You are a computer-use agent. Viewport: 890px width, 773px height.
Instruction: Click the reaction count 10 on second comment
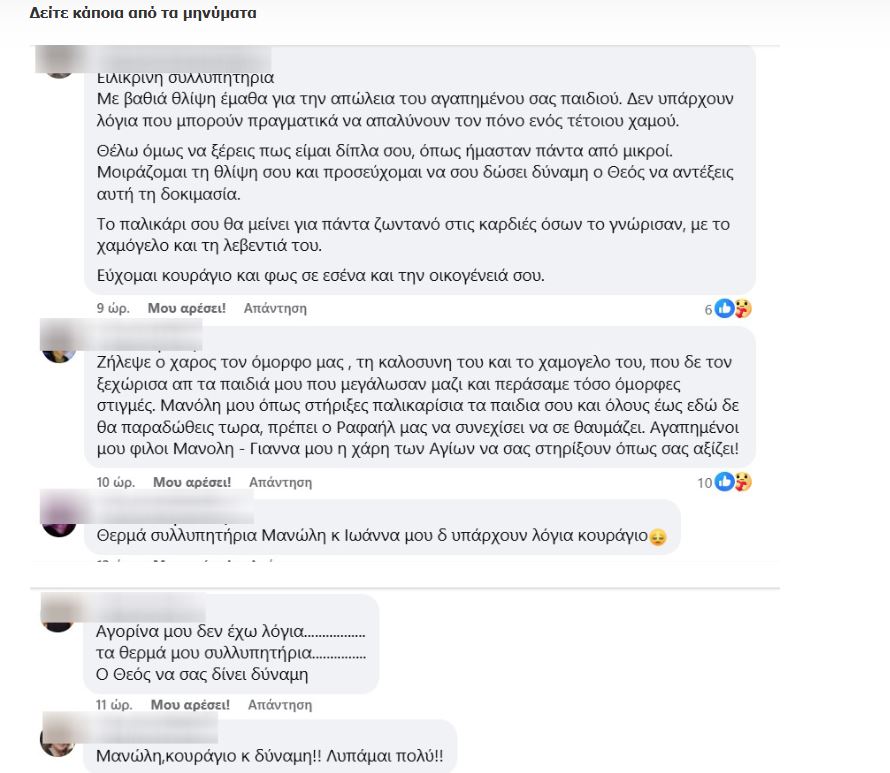[x=705, y=483]
